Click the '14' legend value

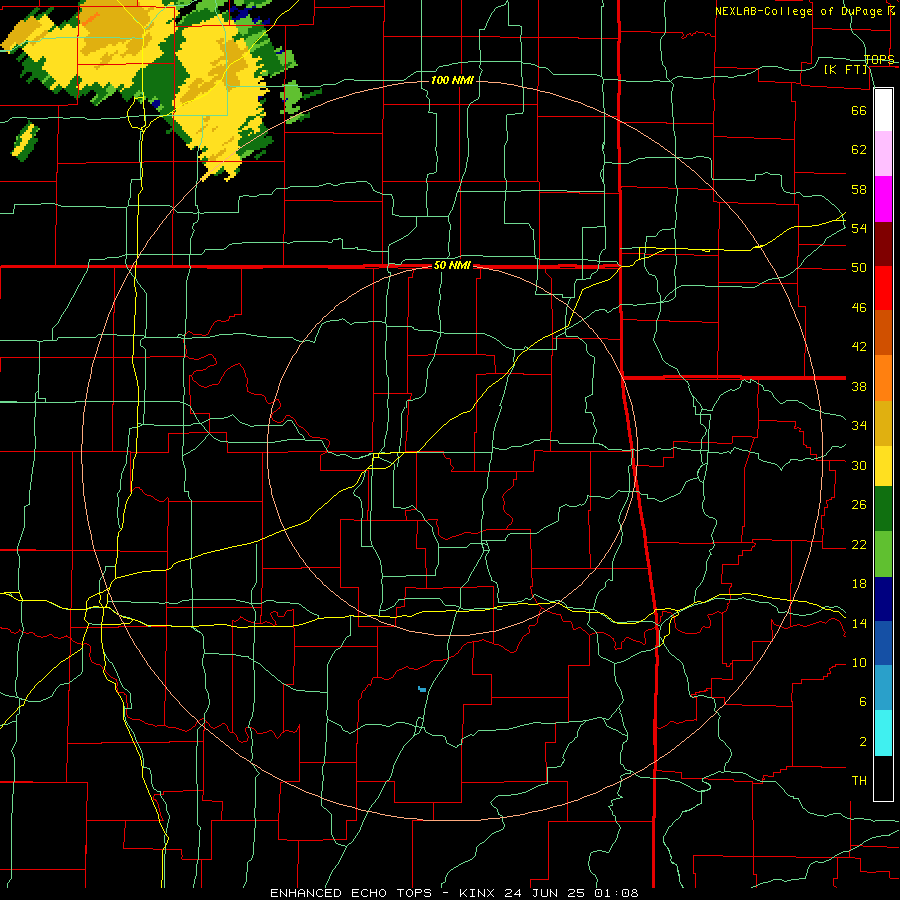click(x=859, y=623)
